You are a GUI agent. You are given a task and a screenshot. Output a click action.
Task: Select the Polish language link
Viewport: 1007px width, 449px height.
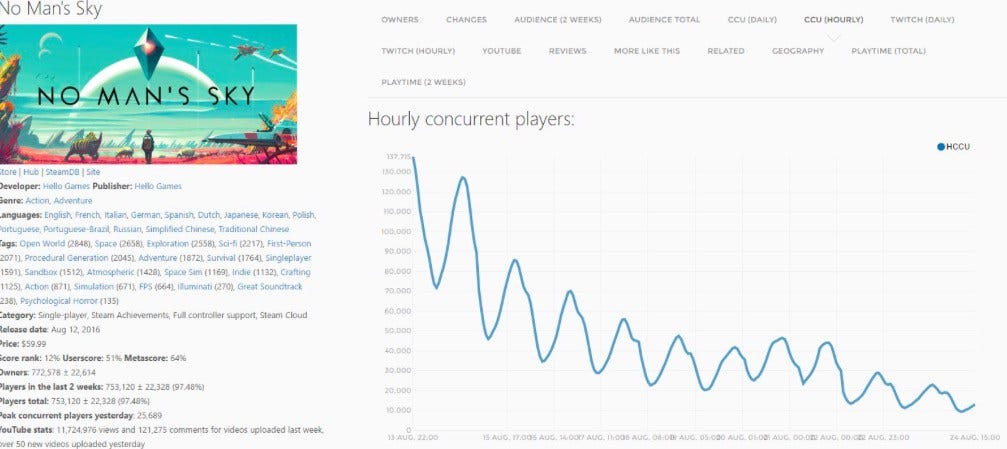tap(304, 215)
